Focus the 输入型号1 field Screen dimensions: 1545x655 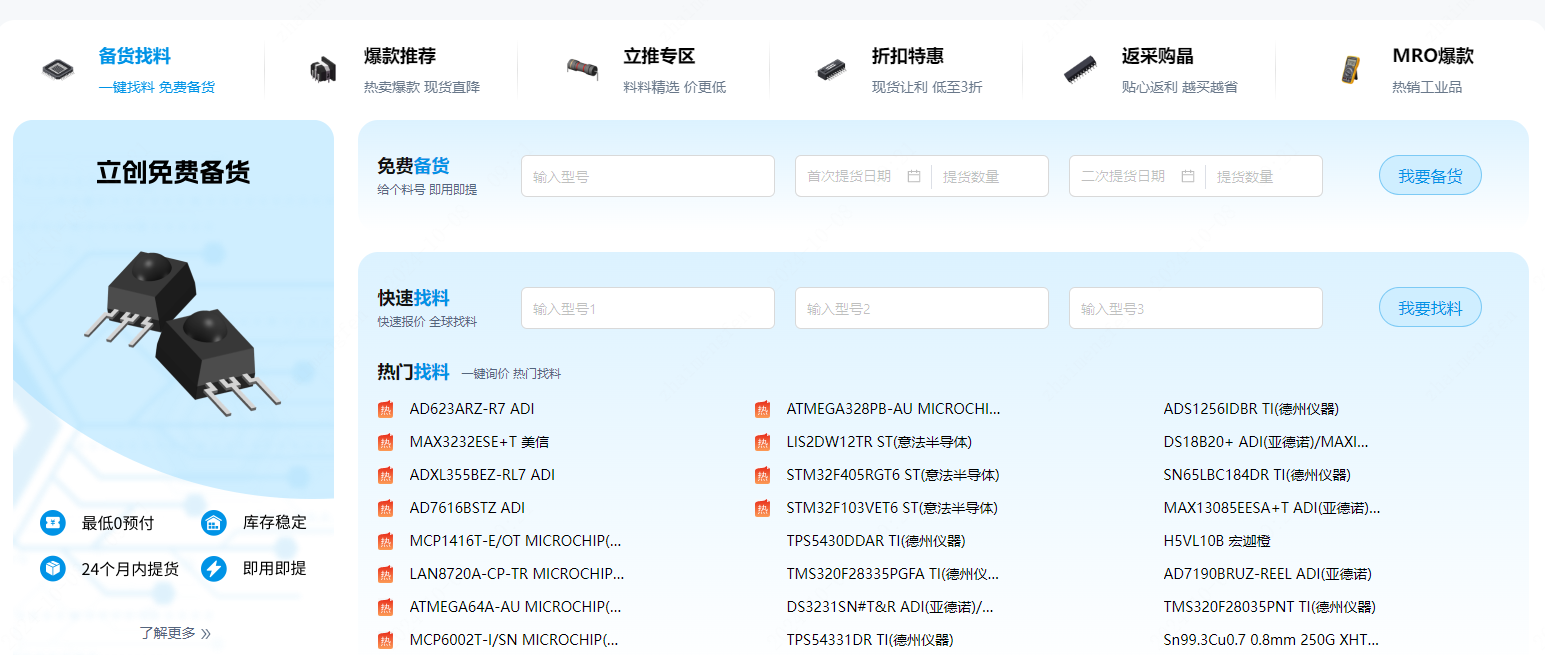648,308
